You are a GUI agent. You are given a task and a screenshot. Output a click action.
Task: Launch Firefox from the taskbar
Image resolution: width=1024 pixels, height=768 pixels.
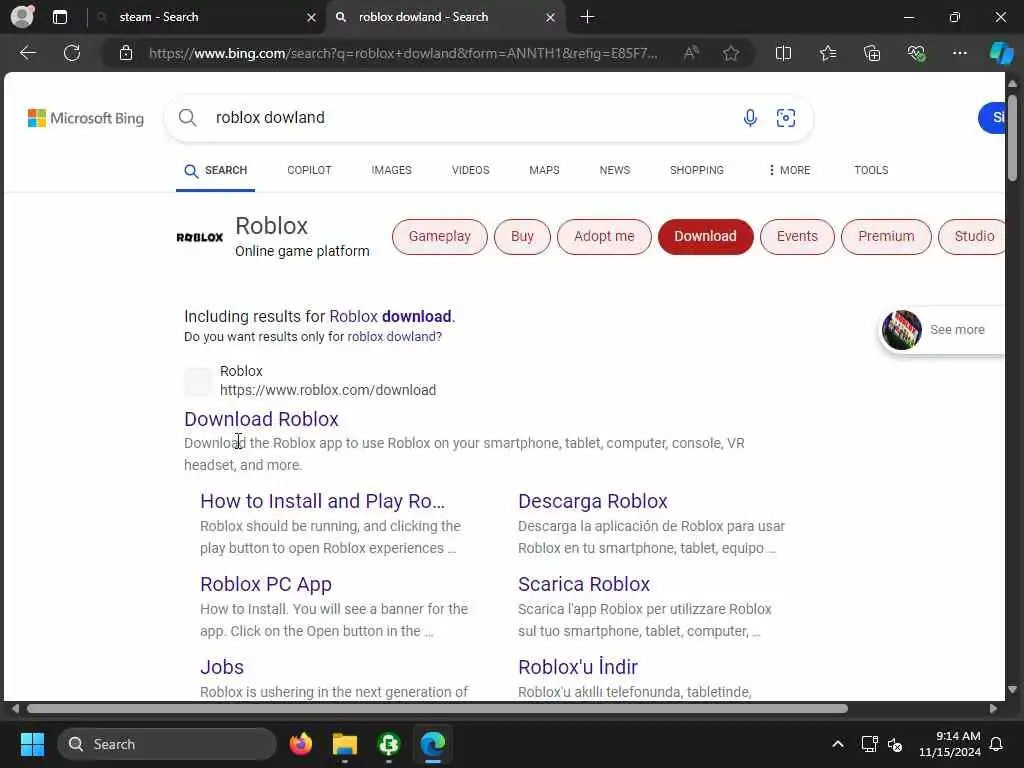click(300, 744)
